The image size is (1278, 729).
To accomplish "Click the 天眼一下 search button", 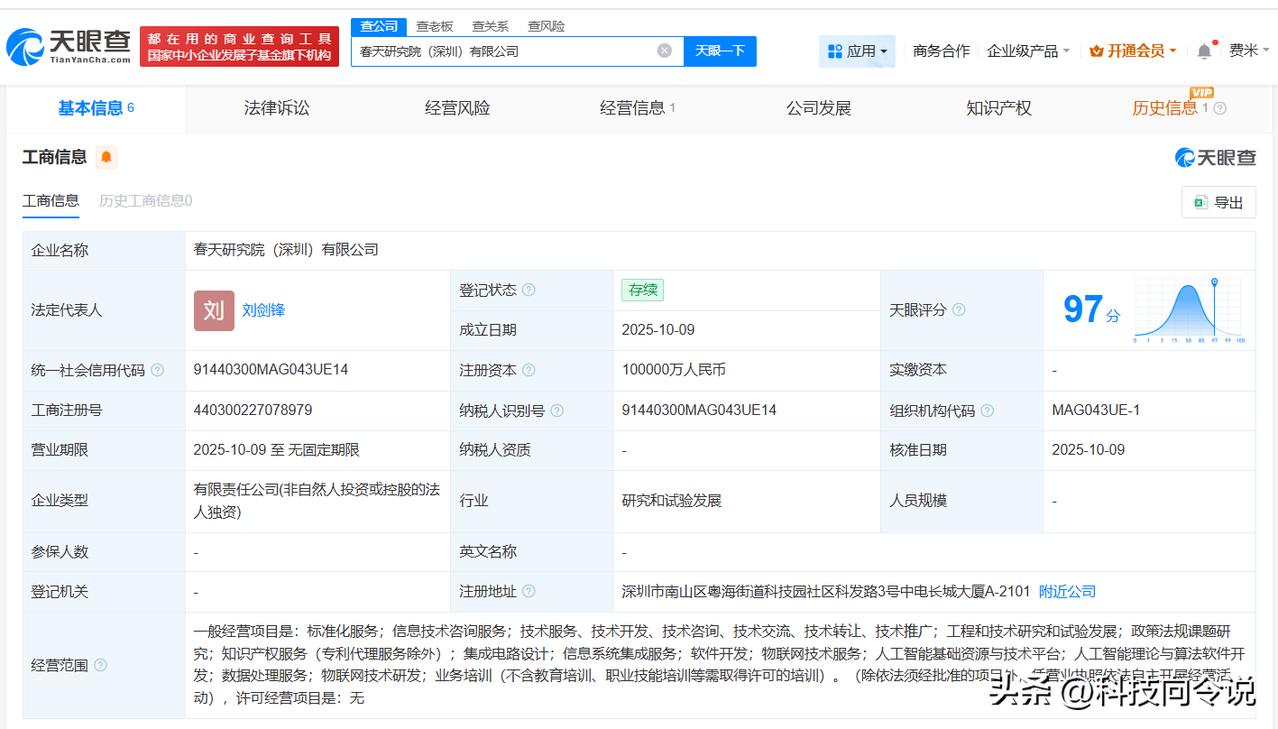I will (719, 51).
